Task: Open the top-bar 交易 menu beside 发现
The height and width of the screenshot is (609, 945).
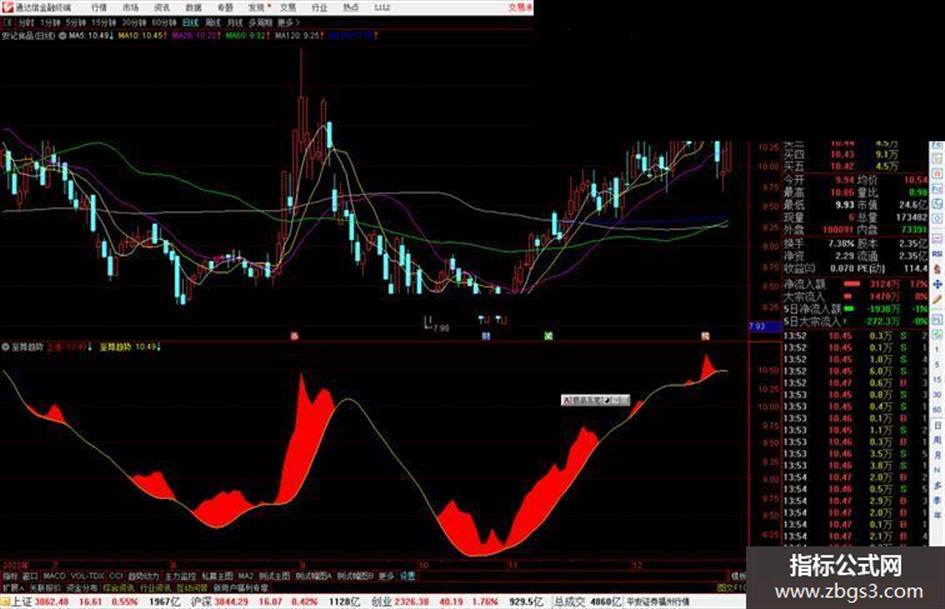Action: [287, 8]
